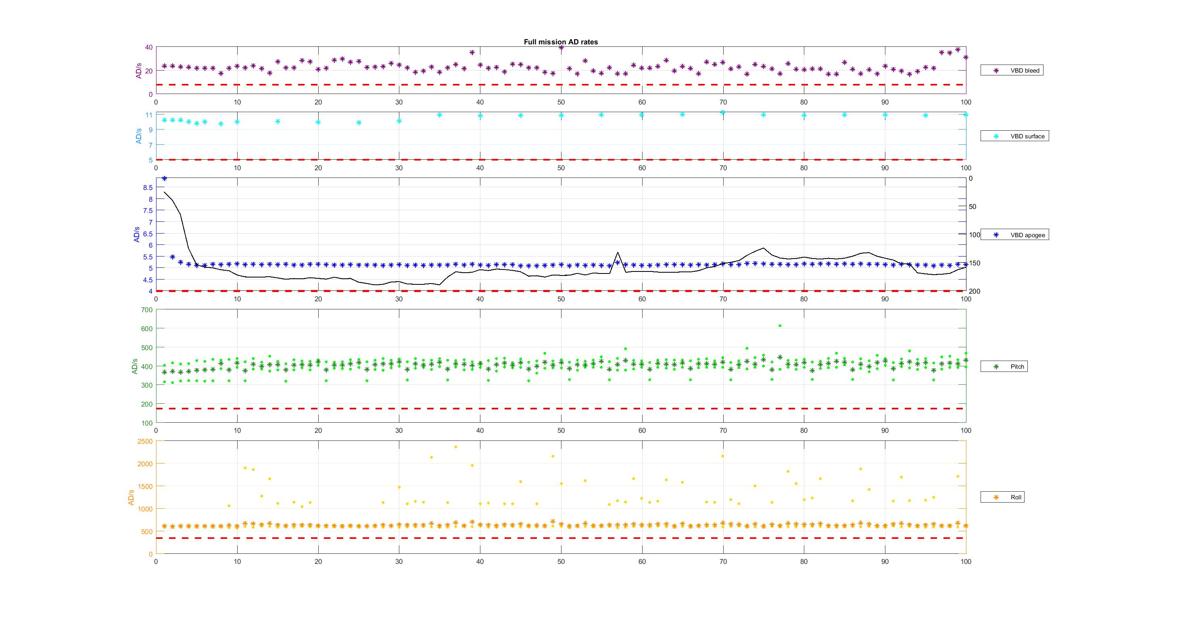
Task: Click the red dashed threshold line in VBD surface plot
Action: point(561,159)
